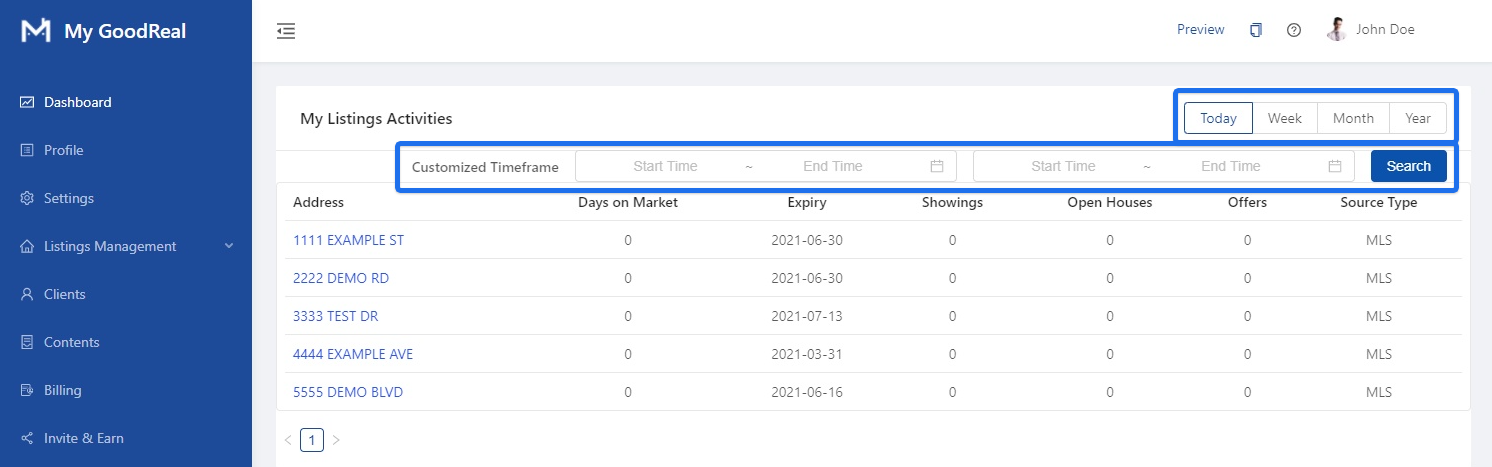Screen dimensions: 1492x467
Task: Click the copy icon next to Preview
Action: [x=1256, y=30]
